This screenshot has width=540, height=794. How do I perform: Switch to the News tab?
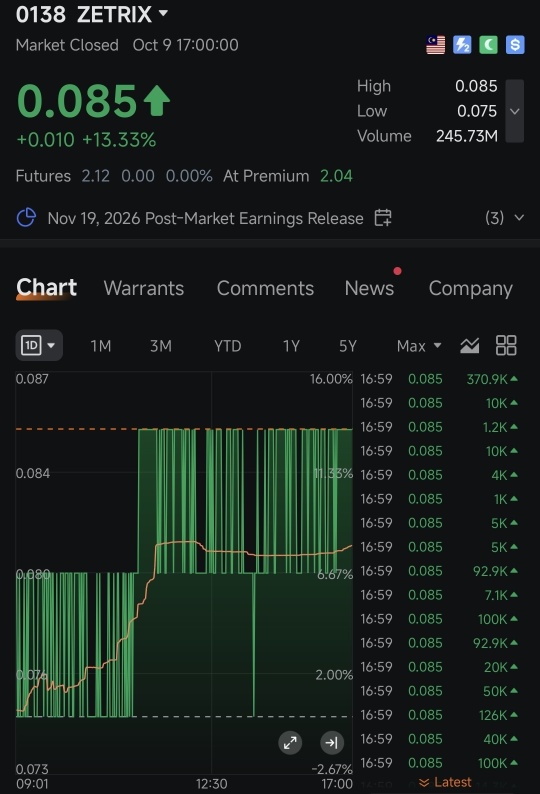tap(369, 288)
